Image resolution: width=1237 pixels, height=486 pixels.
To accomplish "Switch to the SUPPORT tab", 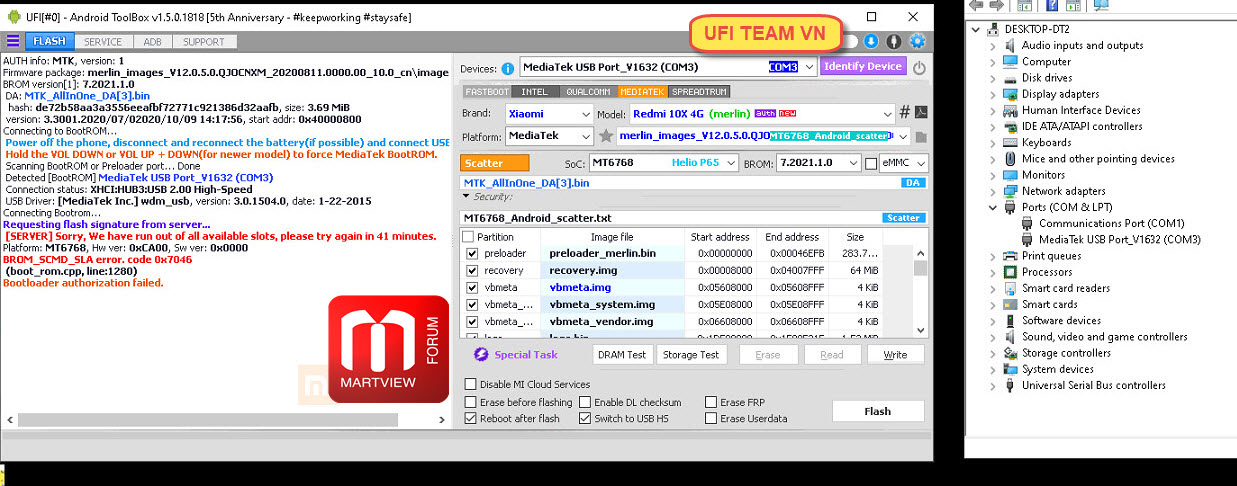I will click(x=204, y=42).
